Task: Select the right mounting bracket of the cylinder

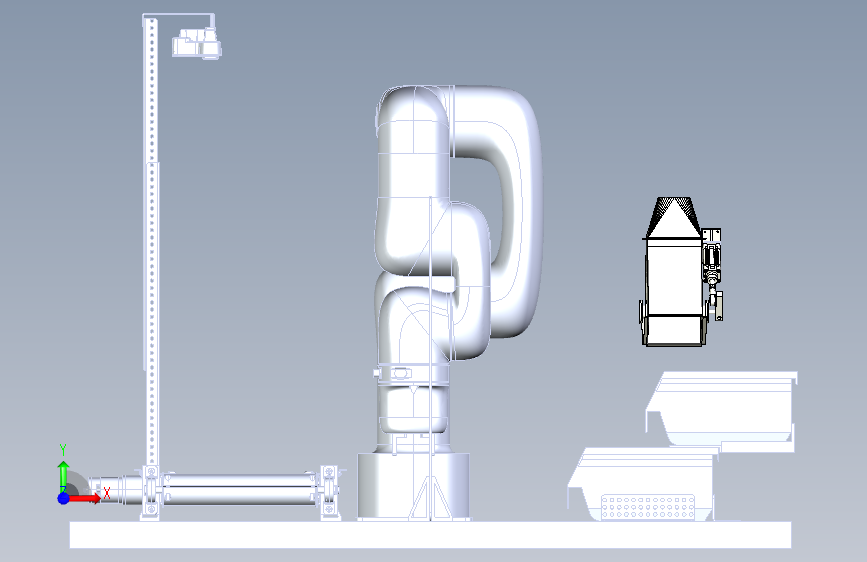Action: coord(330,492)
